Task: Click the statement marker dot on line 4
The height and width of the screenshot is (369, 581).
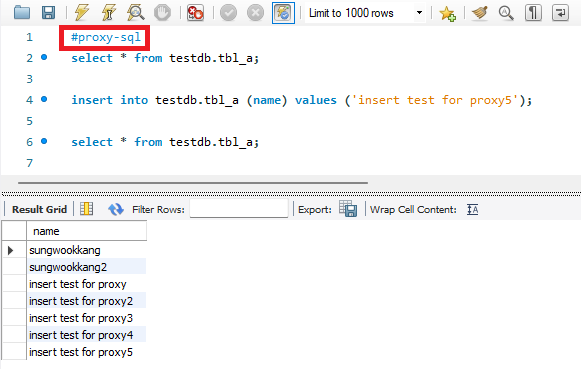Action: [x=44, y=99]
